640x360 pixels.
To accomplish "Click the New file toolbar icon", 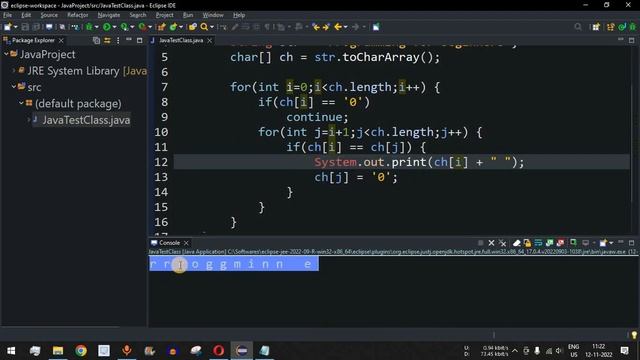I will click(x=8, y=27).
